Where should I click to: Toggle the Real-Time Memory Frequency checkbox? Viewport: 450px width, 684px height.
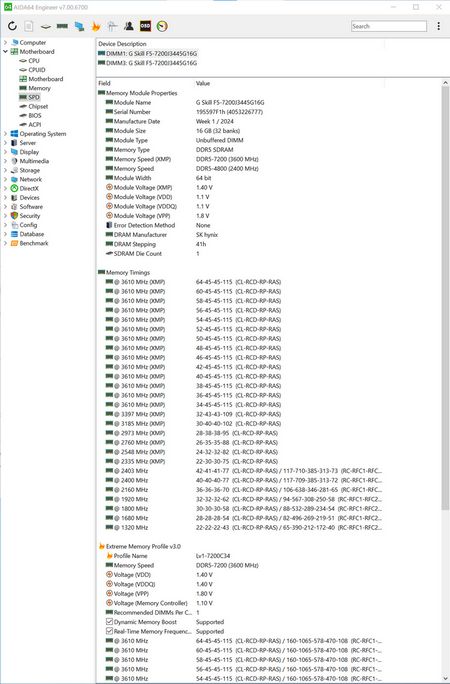point(109,631)
